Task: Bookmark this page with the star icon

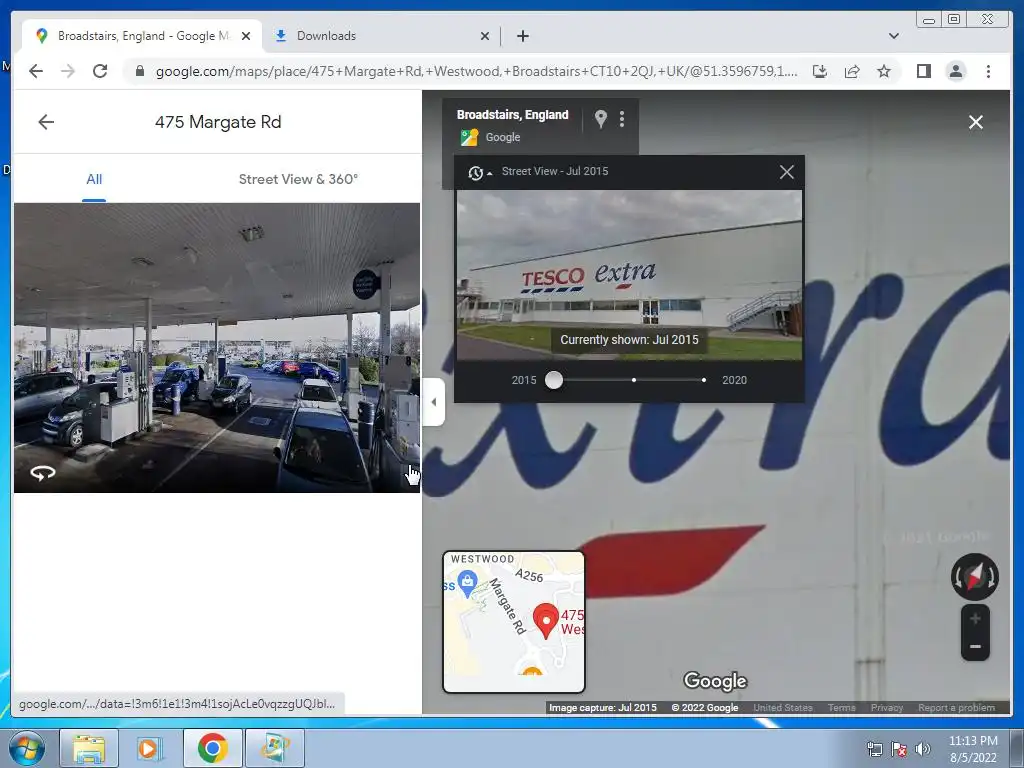Action: coord(884,71)
